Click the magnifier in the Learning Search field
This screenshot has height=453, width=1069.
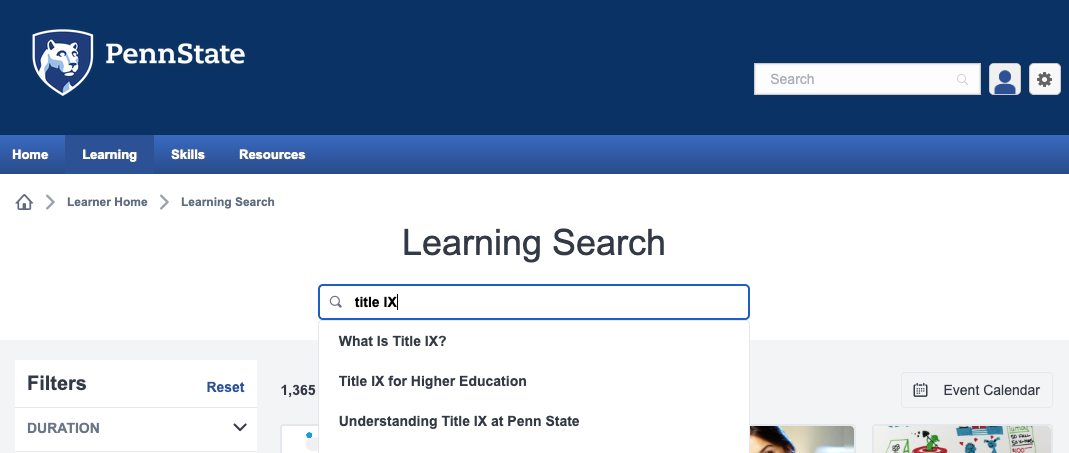[x=335, y=302]
